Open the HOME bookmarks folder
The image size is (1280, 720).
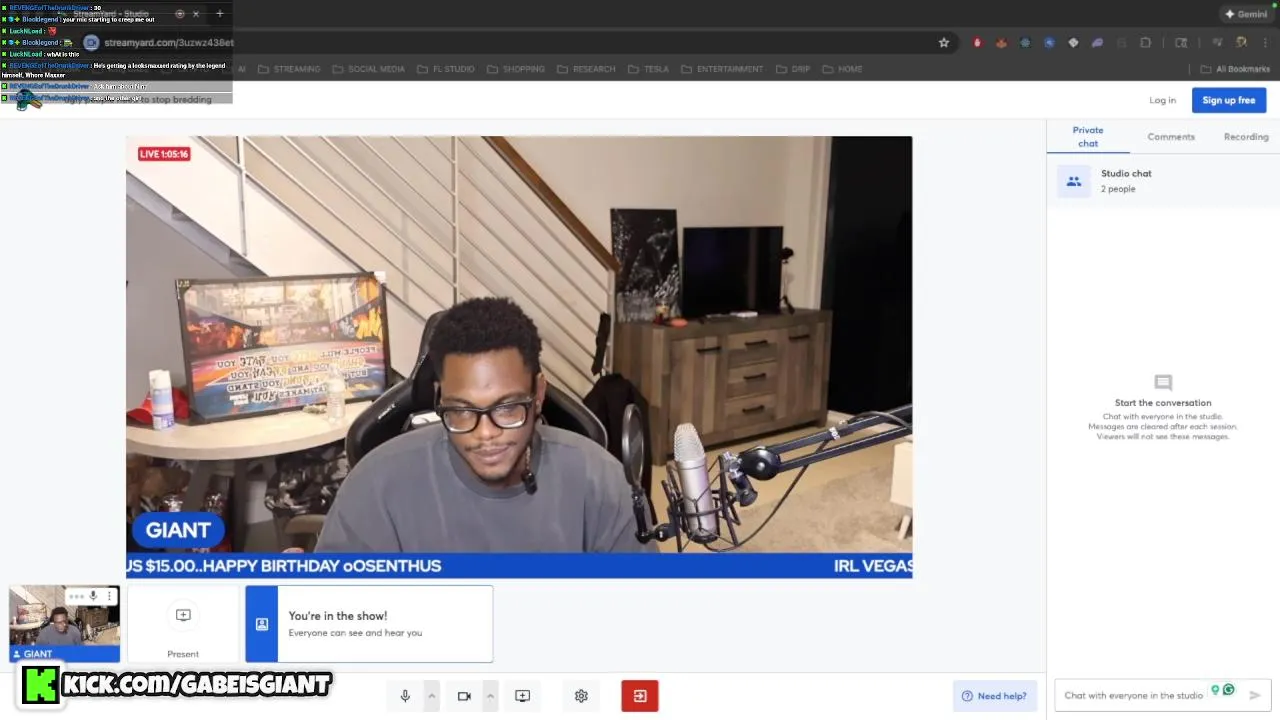point(841,69)
